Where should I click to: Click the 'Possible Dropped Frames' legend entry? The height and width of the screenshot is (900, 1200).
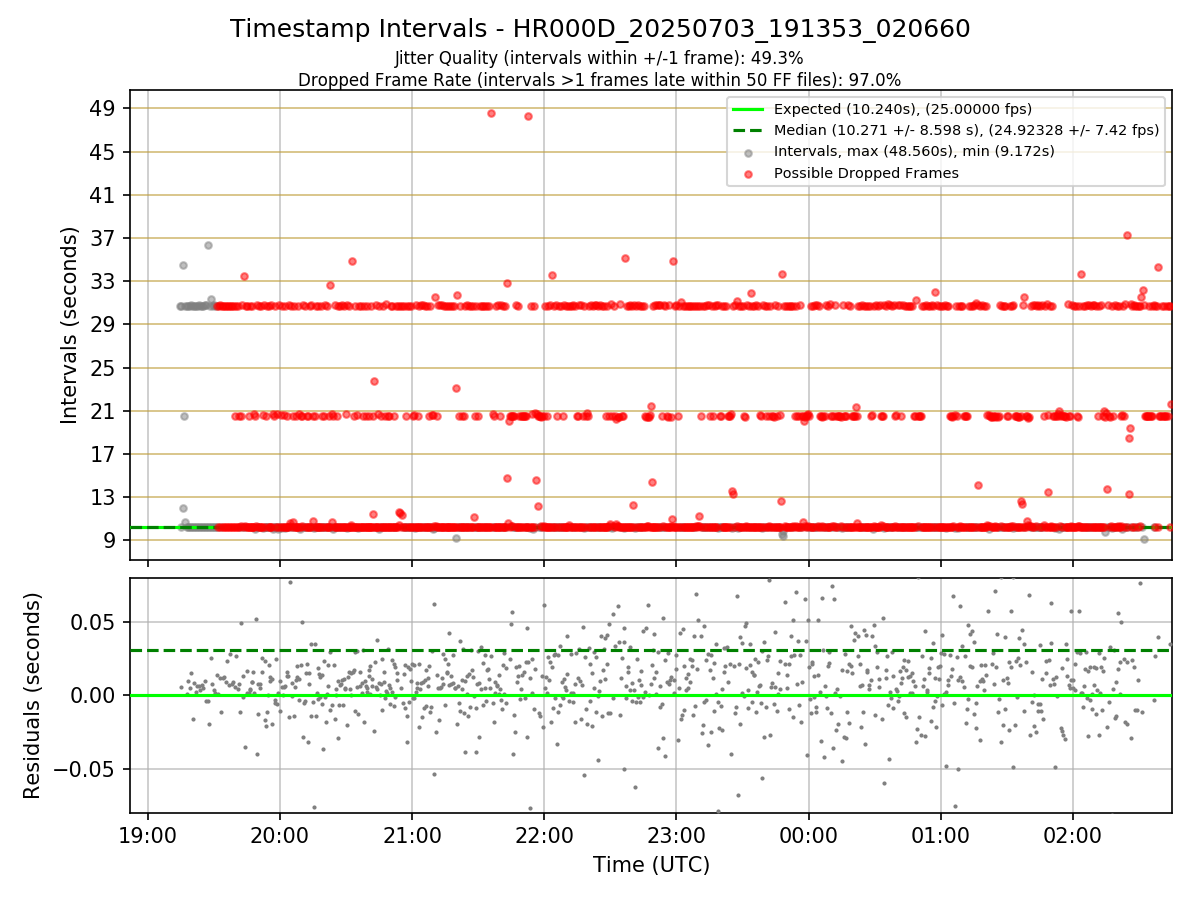[866, 173]
